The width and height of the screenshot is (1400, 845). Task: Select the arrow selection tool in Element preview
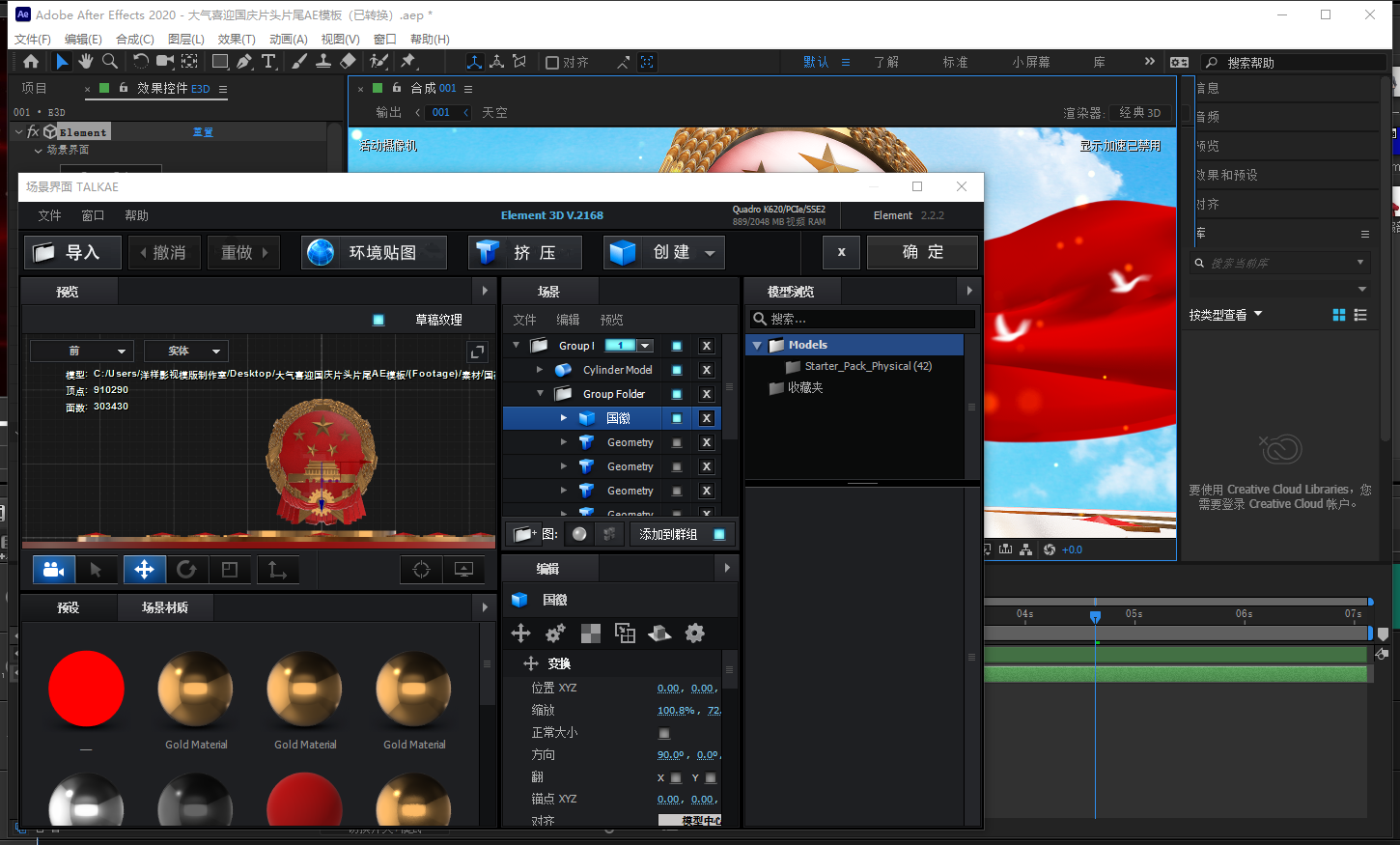(x=96, y=570)
